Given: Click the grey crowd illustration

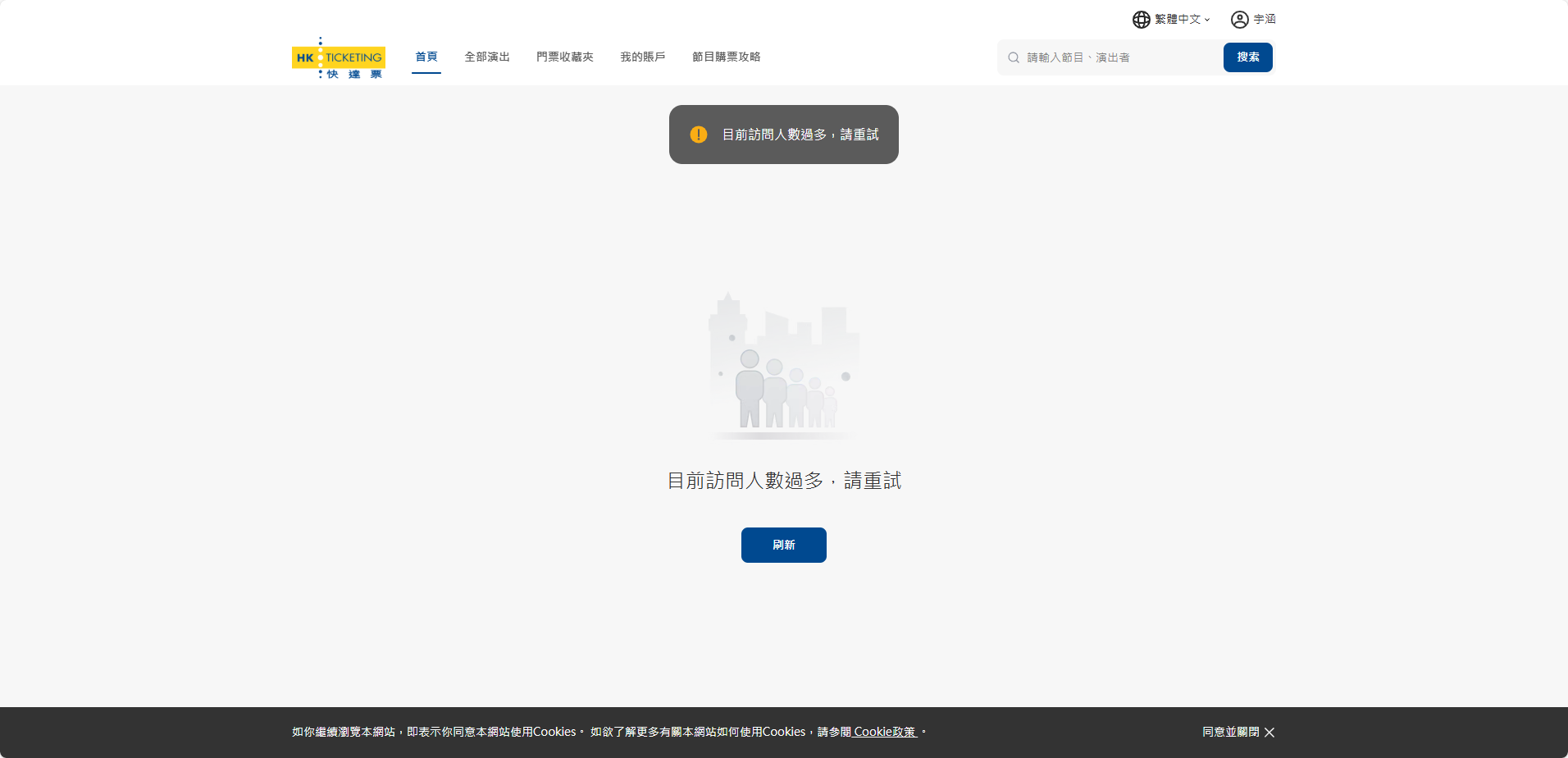Looking at the screenshot, I should (x=784, y=365).
